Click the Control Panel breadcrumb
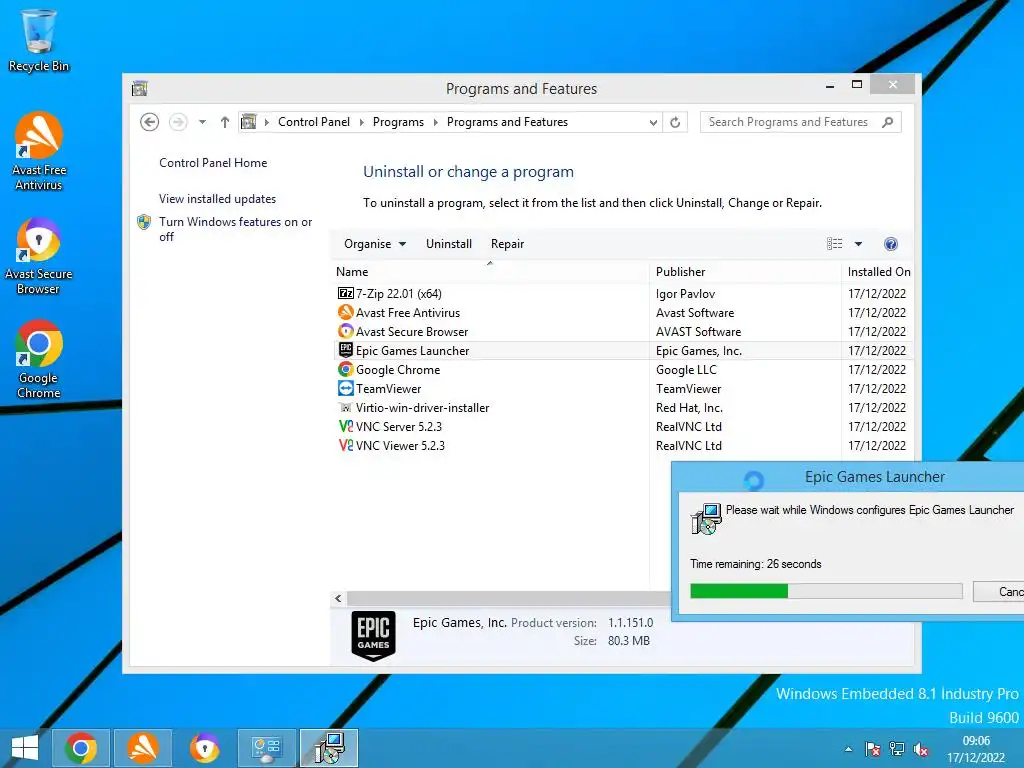Image resolution: width=1024 pixels, height=768 pixels. (x=314, y=122)
